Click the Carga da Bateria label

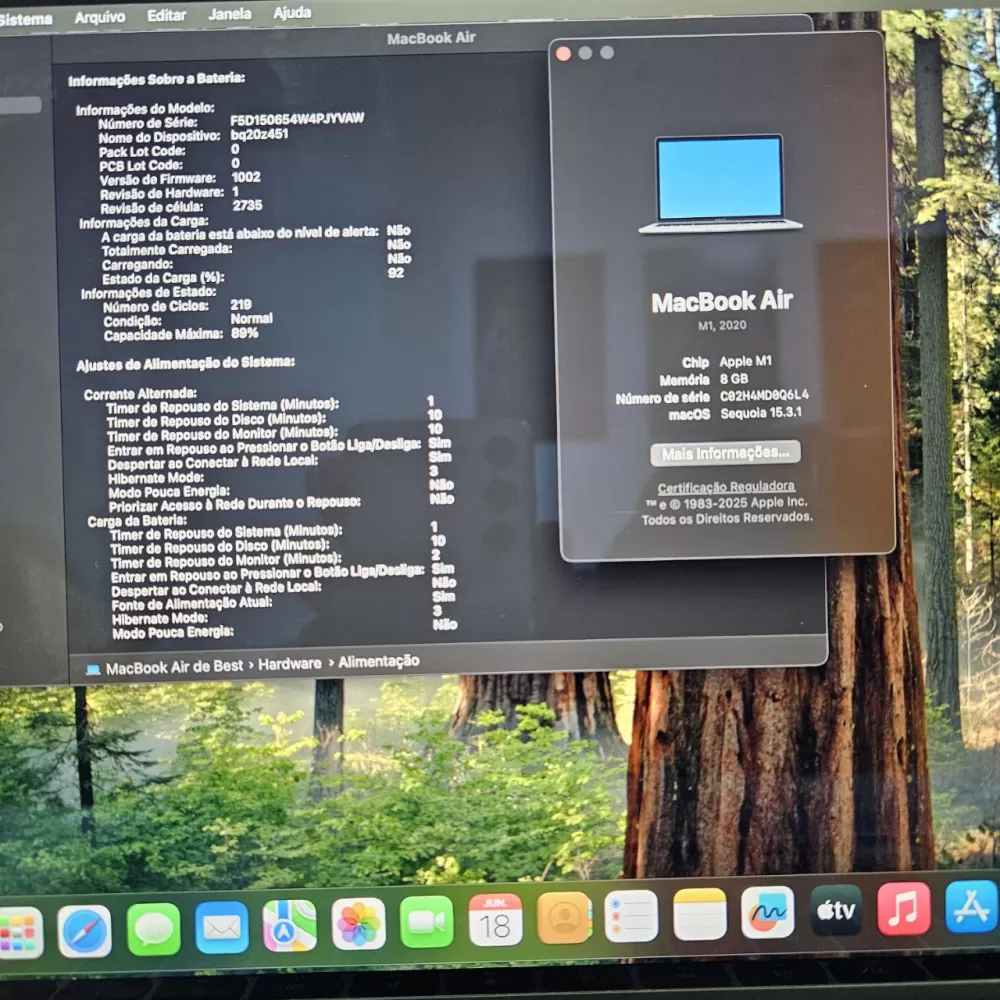pyautogui.click(x=137, y=520)
